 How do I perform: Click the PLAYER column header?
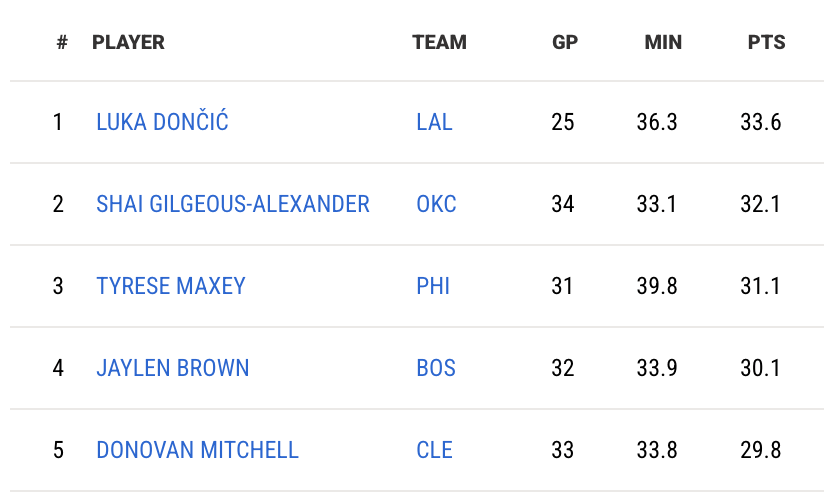coord(128,42)
